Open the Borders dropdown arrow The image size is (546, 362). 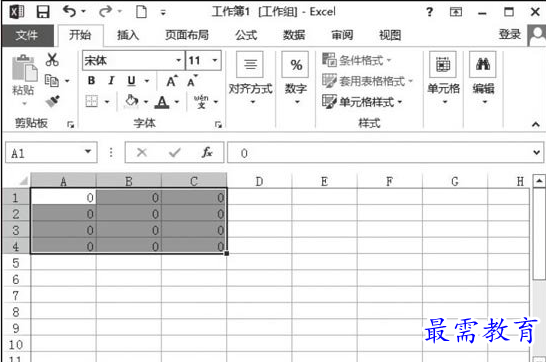[107, 102]
